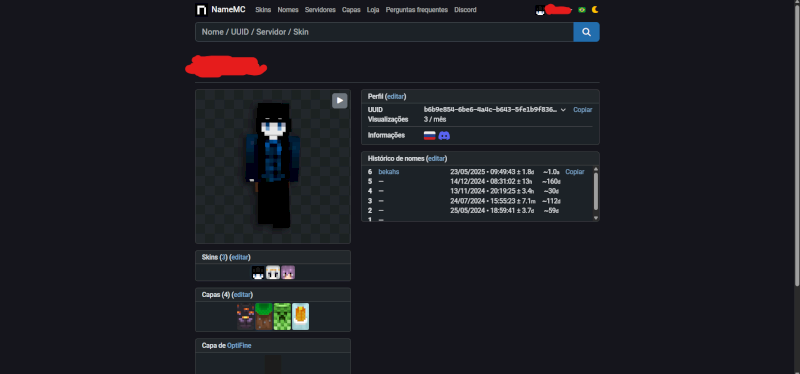Select the dark purple first cape
The image size is (800, 374).
point(245,316)
